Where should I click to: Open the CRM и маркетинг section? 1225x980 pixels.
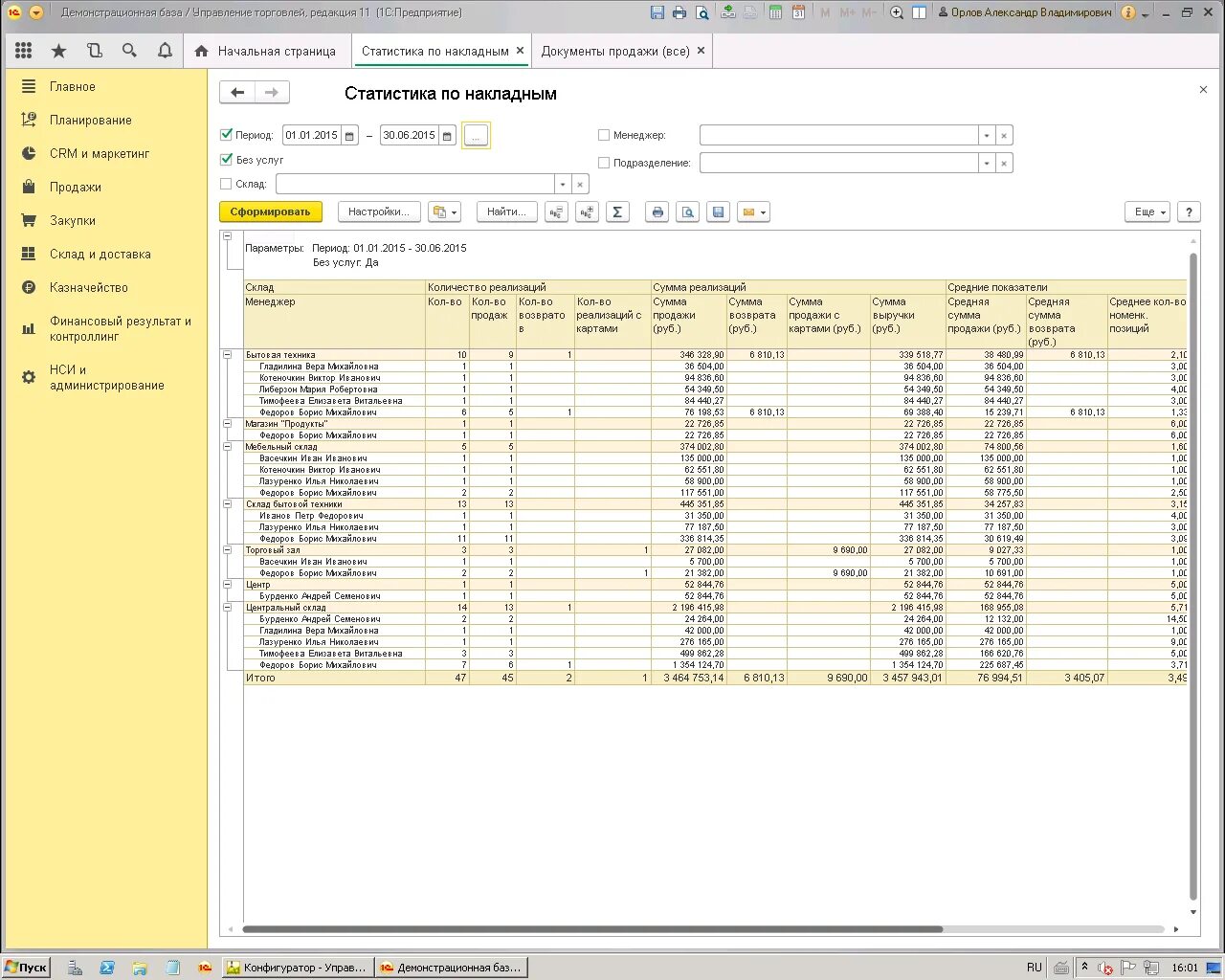[x=100, y=153]
